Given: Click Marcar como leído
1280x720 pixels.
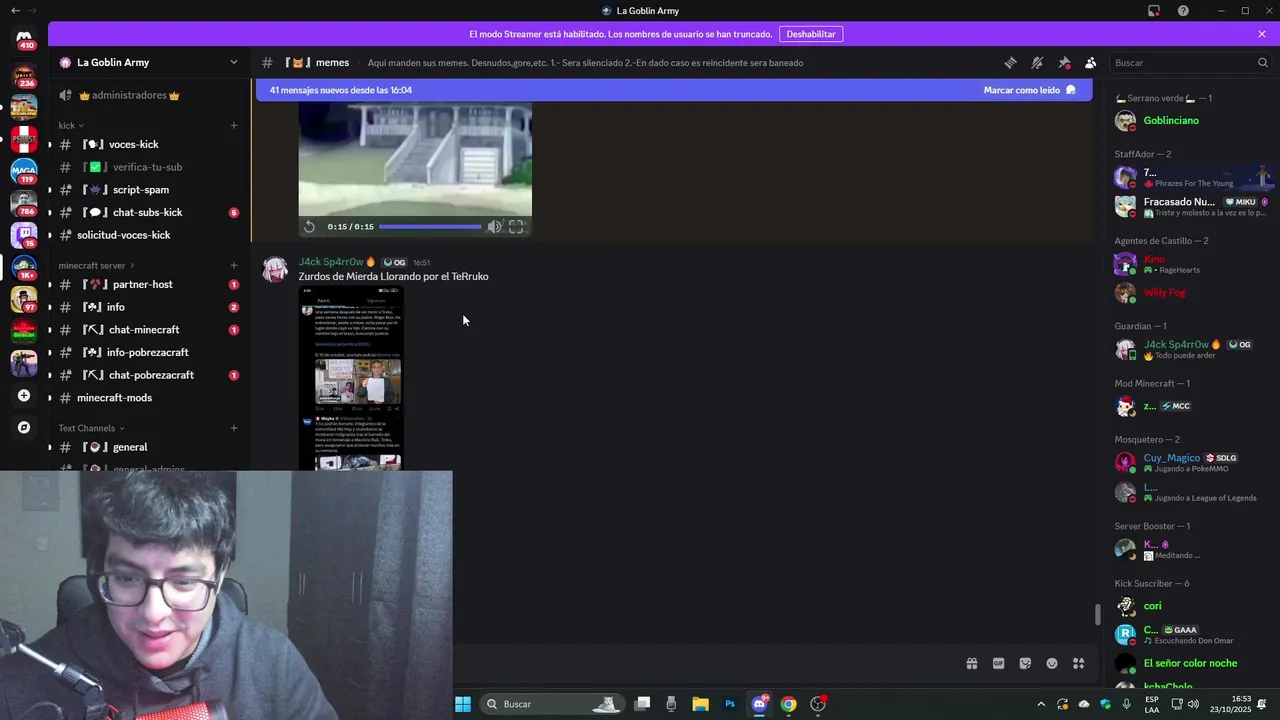Looking at the screenshot, I should 1030,90.
